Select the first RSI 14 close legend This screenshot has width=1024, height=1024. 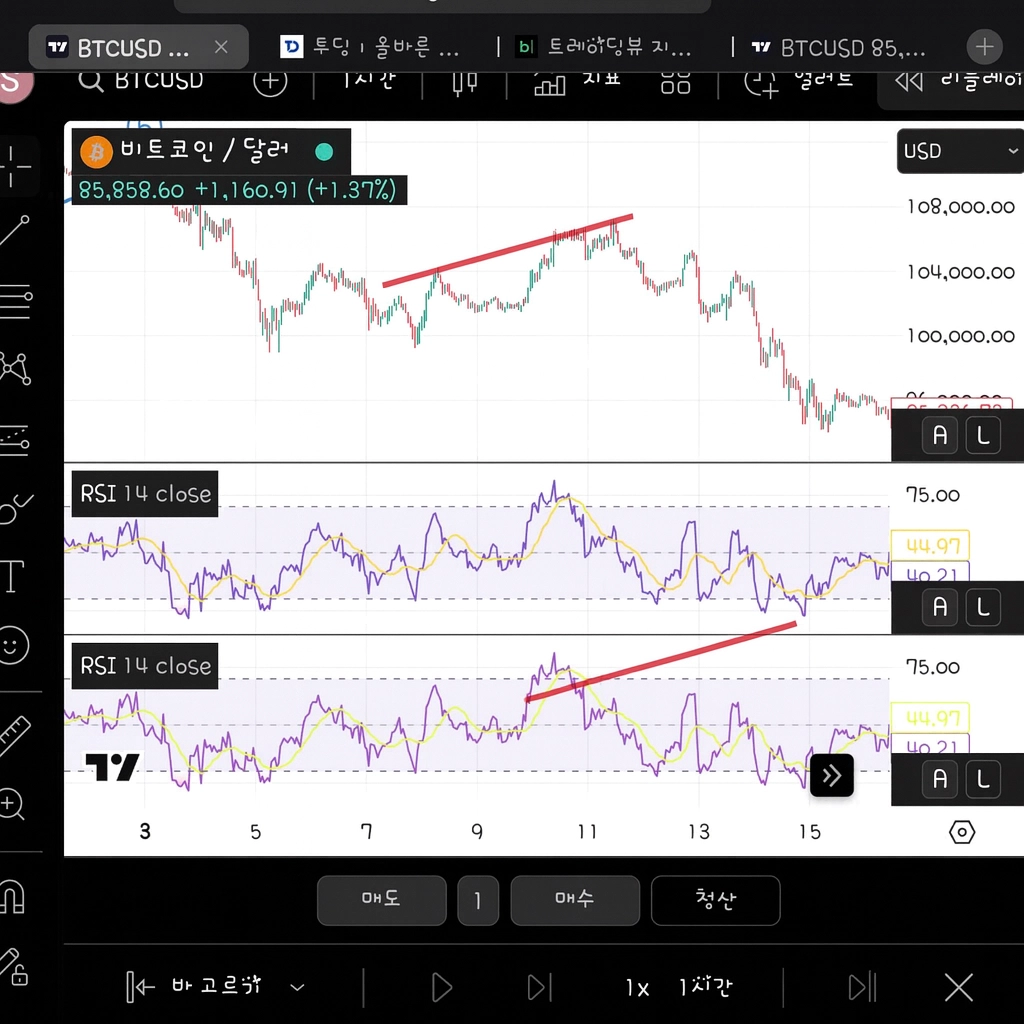(145, 494)
